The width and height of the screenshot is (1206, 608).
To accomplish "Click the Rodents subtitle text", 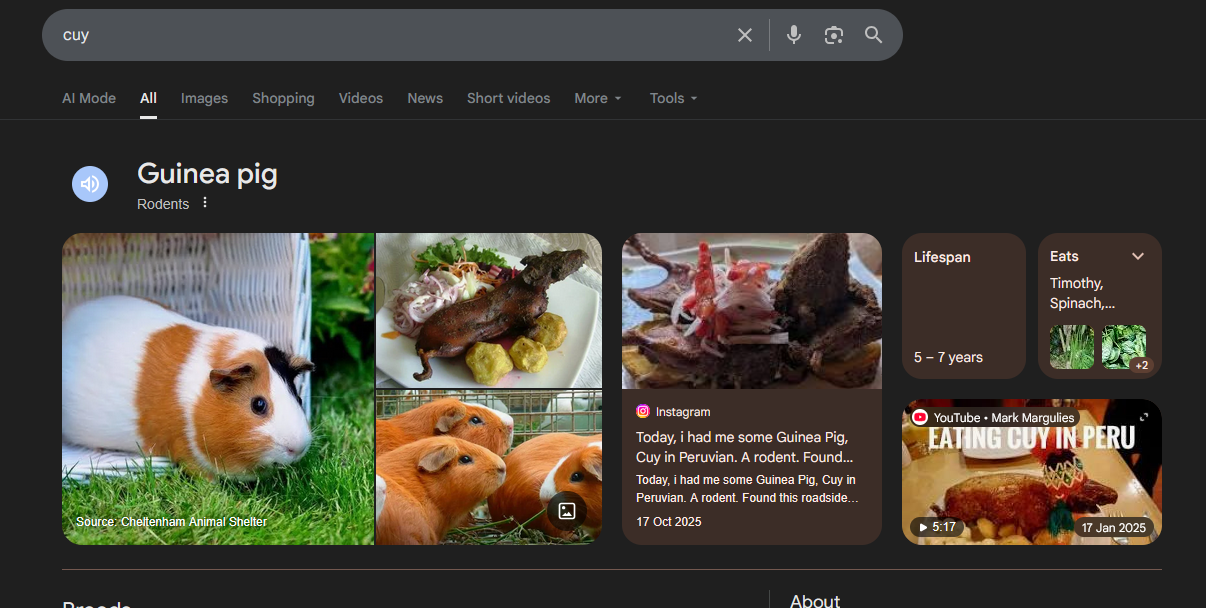I will coord(163,204).
